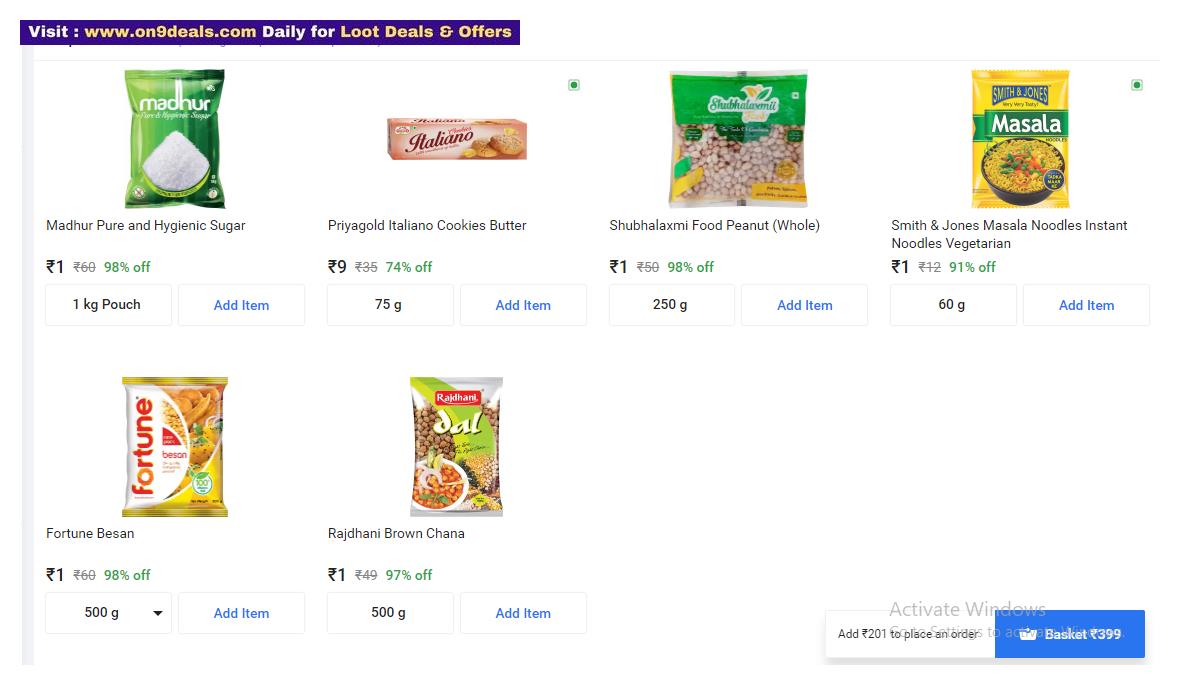1181x685 pixels.
Task: Click the Add ₹201 order requirement notice
Action: tap(908, 634)
